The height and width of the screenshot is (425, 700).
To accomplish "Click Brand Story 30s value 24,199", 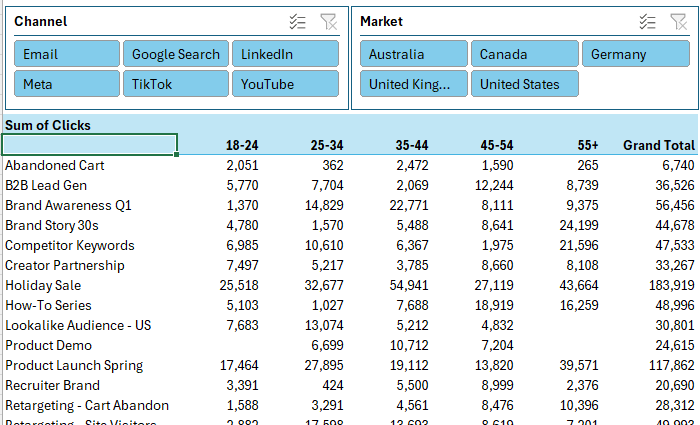I will (x=579, y=225).
